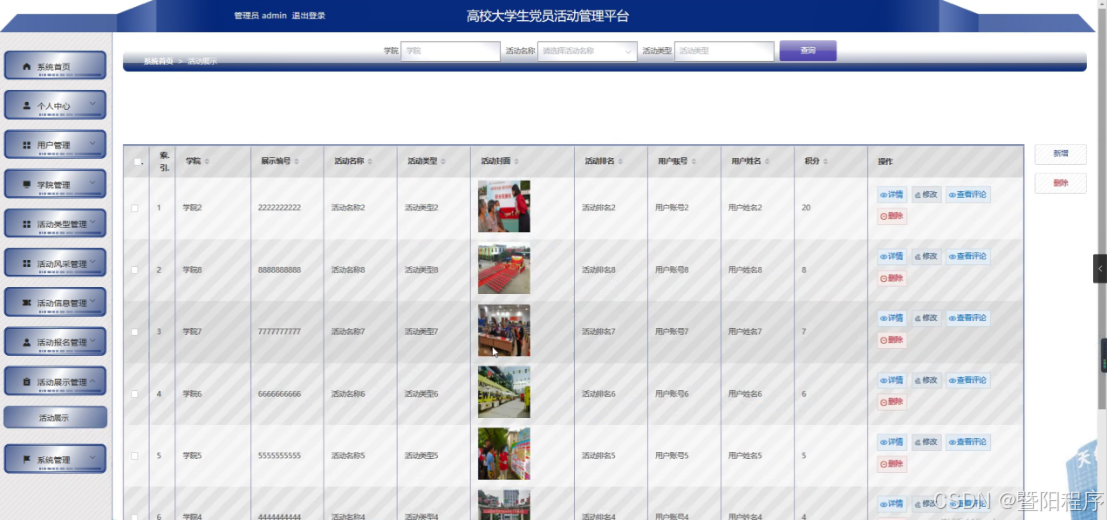
Task: Click the grid icon of 活动类型管理
Action: pyautogui.click(x=27, y=224)
